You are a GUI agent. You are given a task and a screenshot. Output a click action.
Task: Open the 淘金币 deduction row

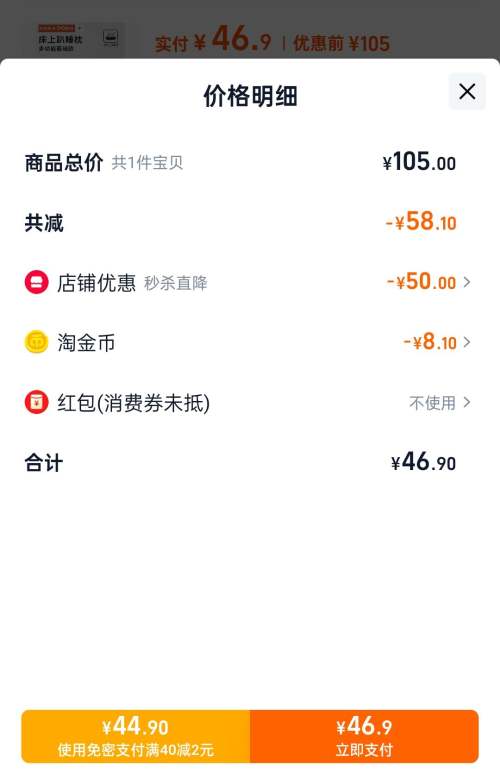(248, 342)
